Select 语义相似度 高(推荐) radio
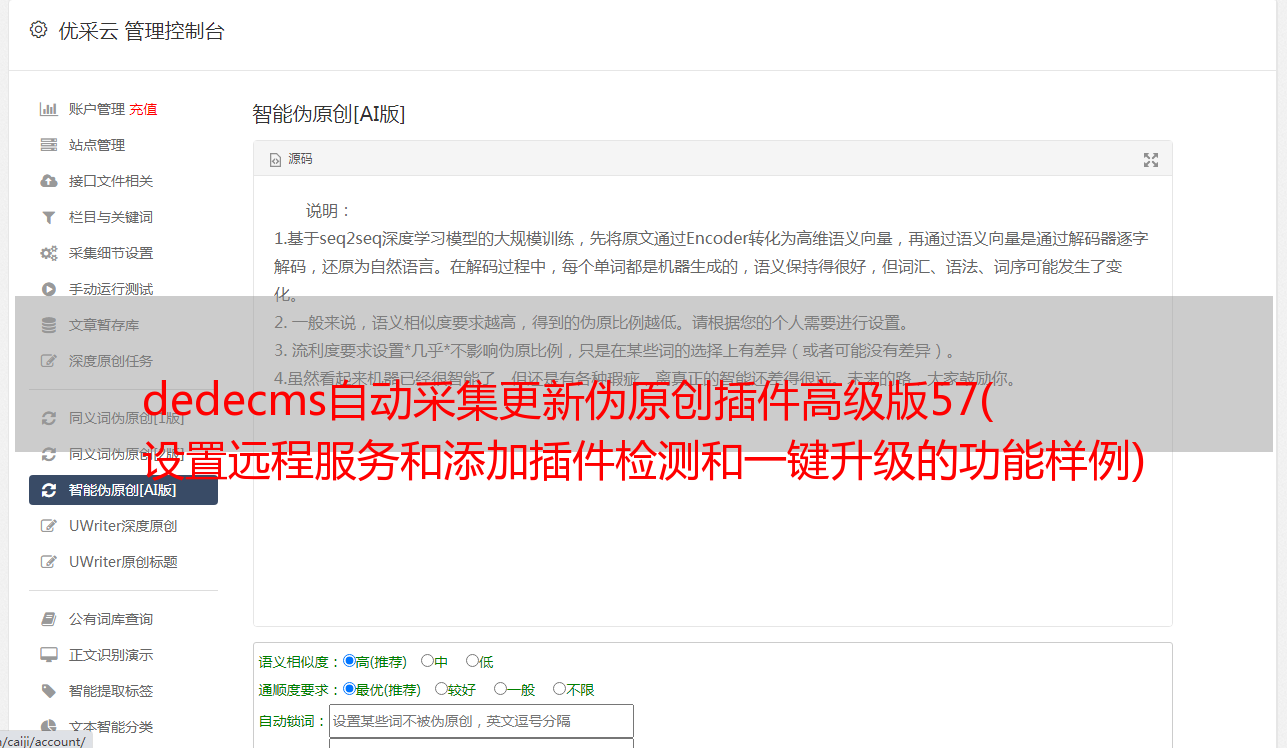1287x748 pixels. tap(349, 661)
